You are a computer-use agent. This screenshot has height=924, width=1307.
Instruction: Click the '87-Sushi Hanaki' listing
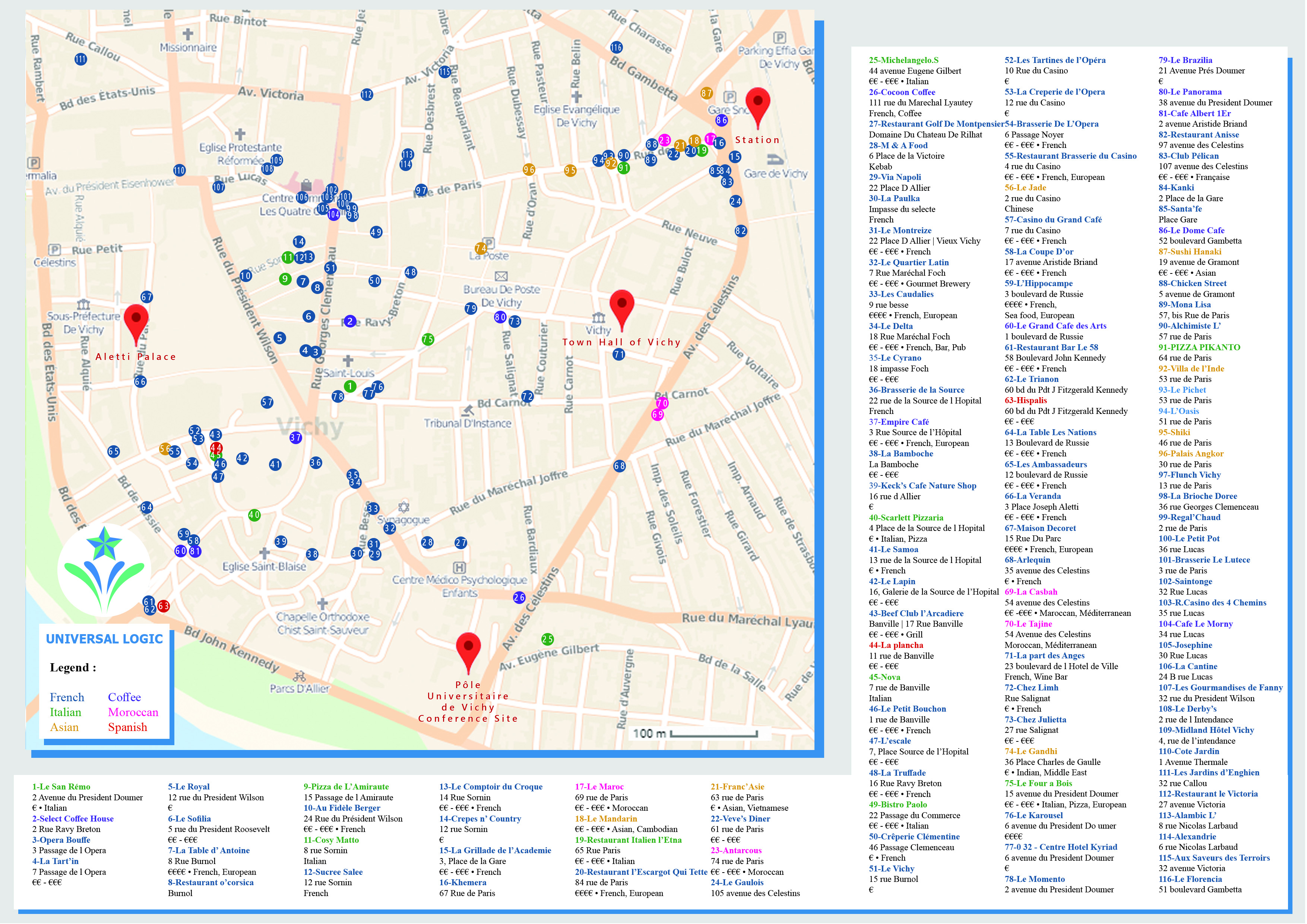click(1190, 251)
